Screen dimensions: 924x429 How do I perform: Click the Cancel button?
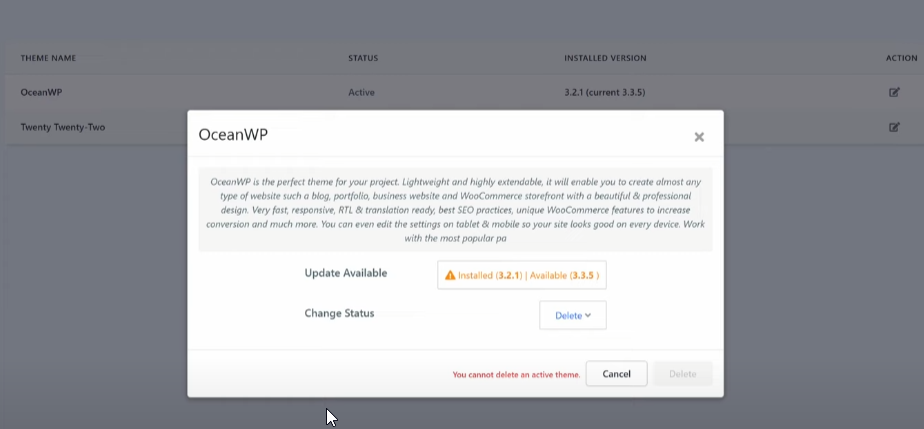click(616, 374)
